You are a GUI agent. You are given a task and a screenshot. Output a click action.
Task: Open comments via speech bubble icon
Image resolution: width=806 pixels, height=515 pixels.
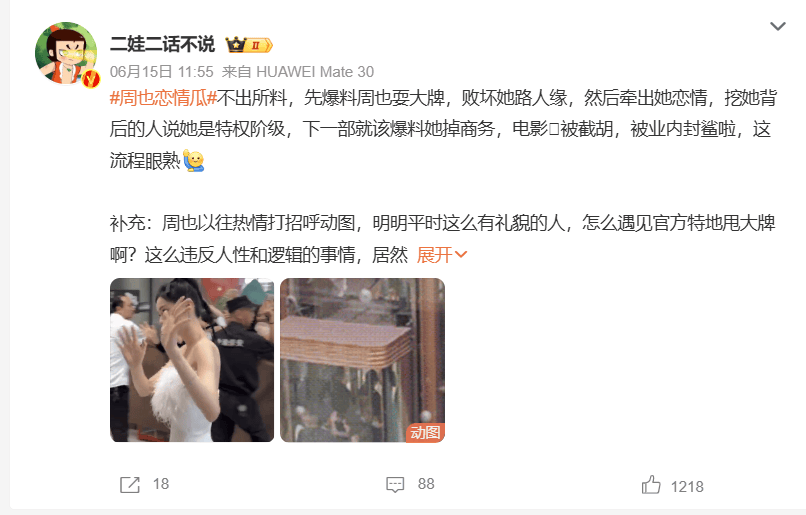pos(395,485)
